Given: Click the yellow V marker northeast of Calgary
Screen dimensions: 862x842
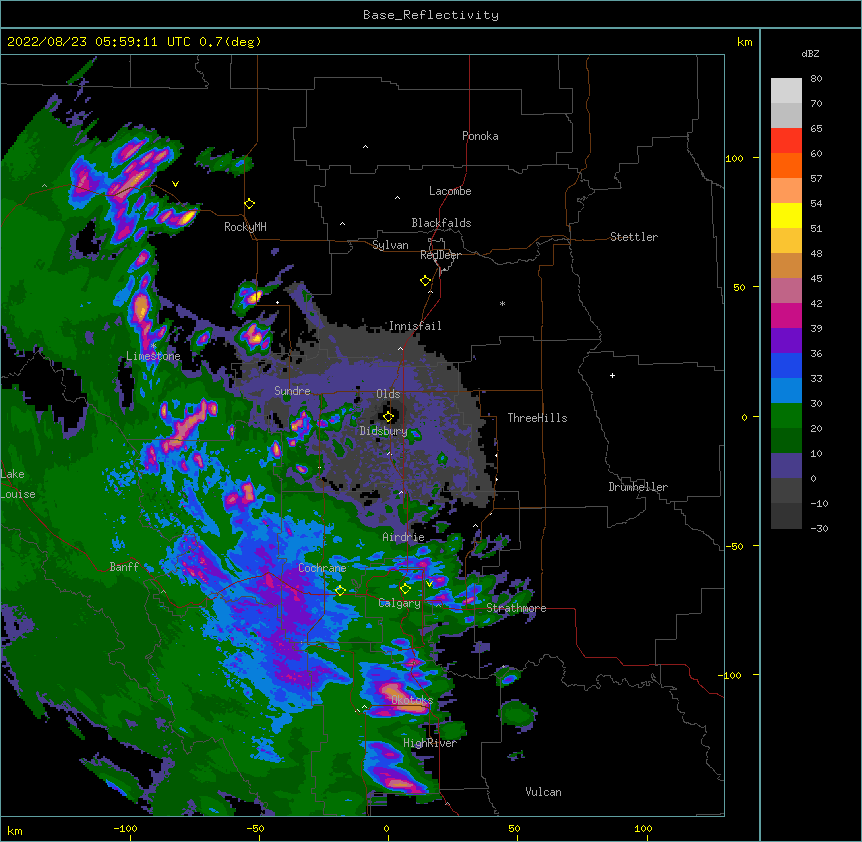Looking at the screenshot, I should click(429, 583).
